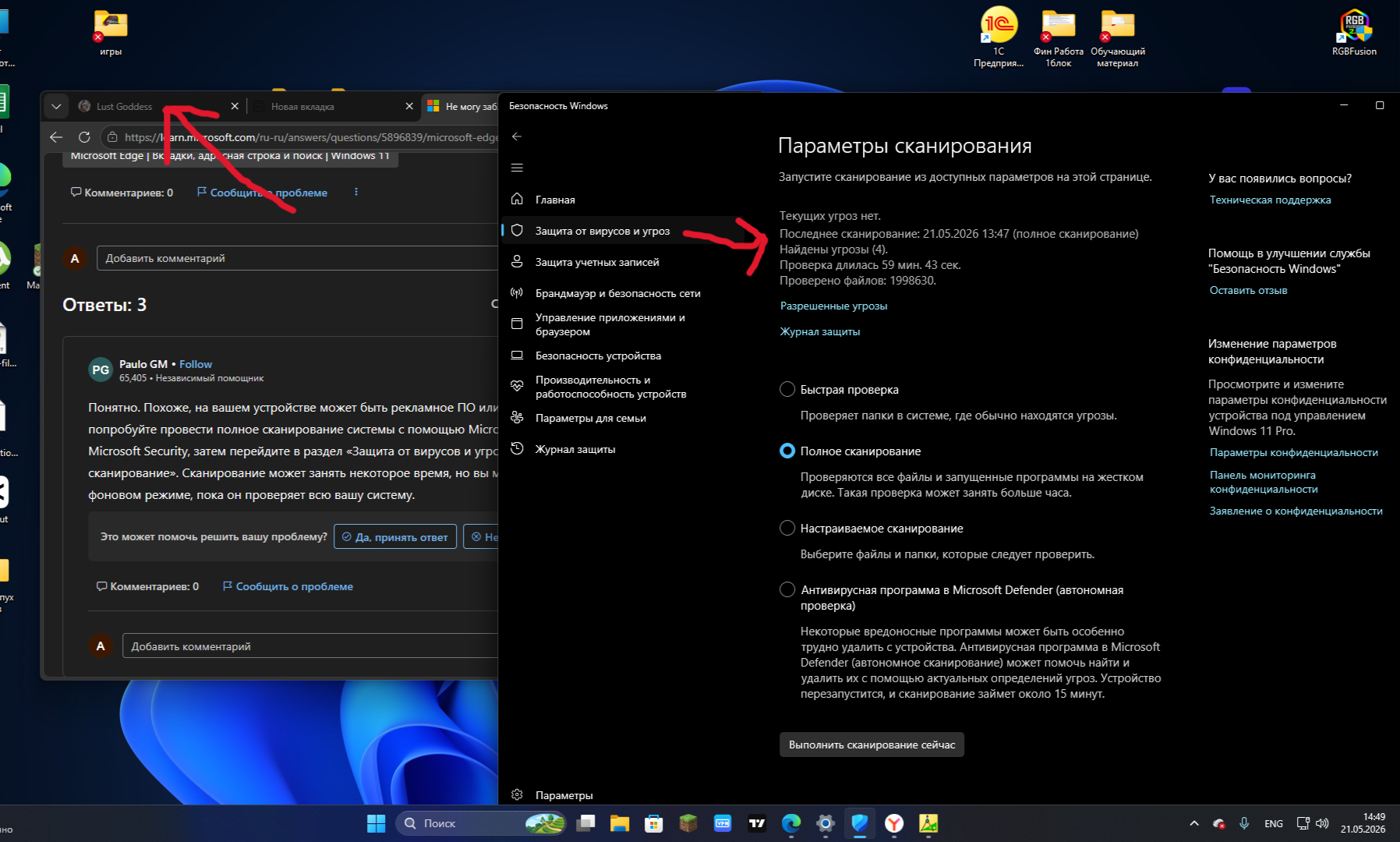Viewport: 1400px width, 842px height.
Task: Open Microsoft Store from the taskbar
Action: (x=654, y=823)
